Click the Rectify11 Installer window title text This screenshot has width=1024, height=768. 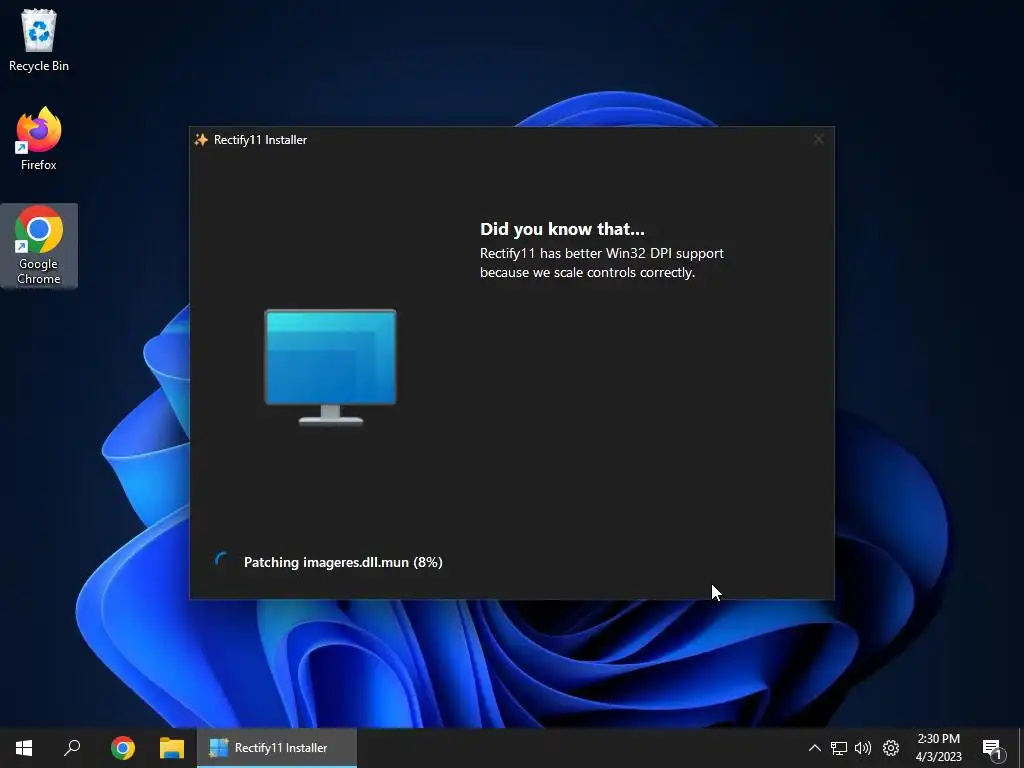coord(261,140)
